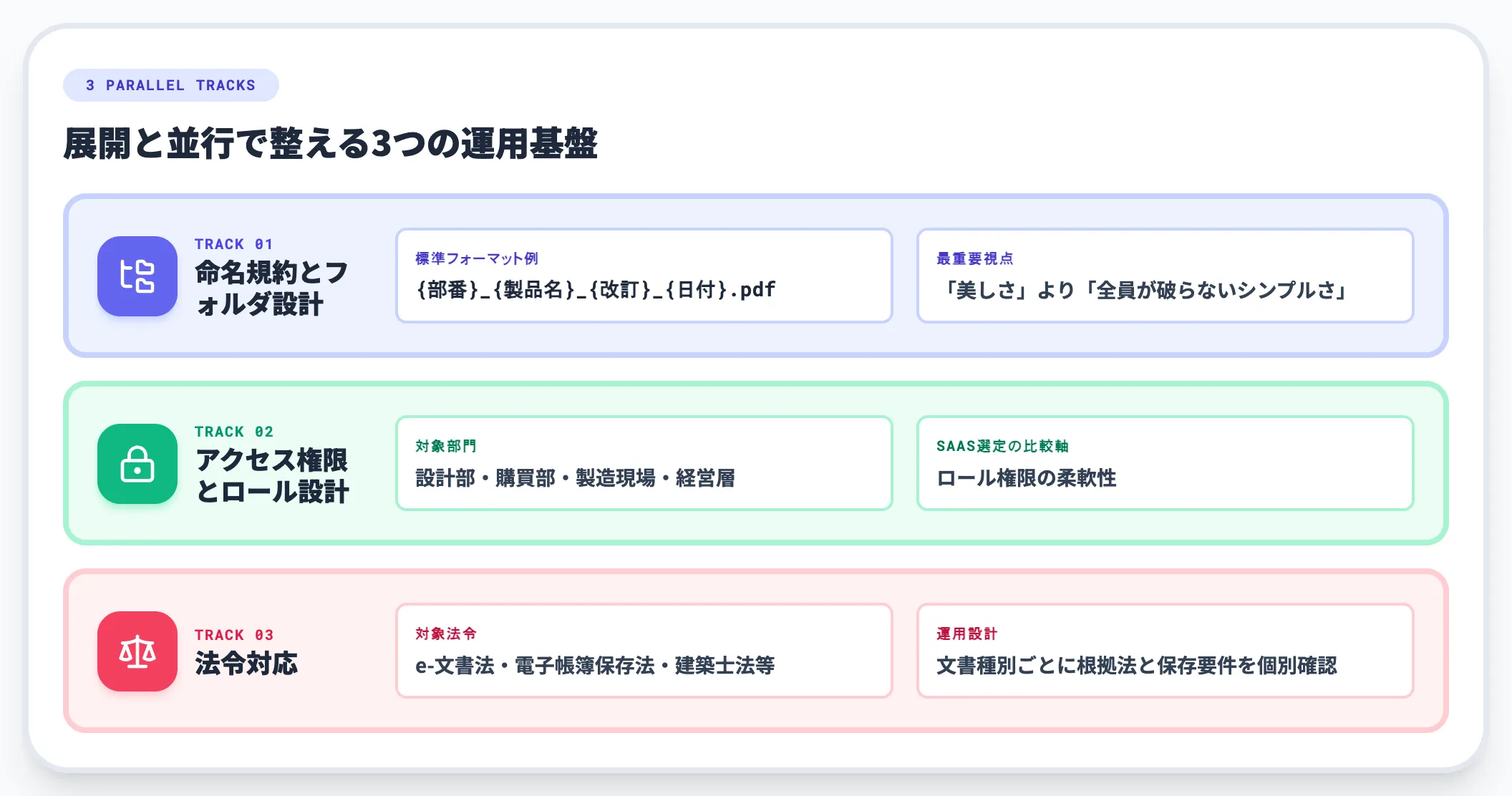Click the title 法令対応

coord(246,664)
